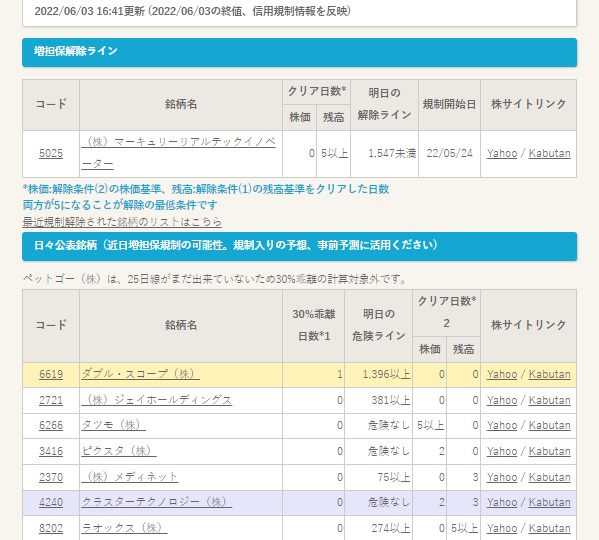Open マーキュリーリアルテックイノベーター company link
This screenshot has height=540, width=599.
(x=178, y=153)
